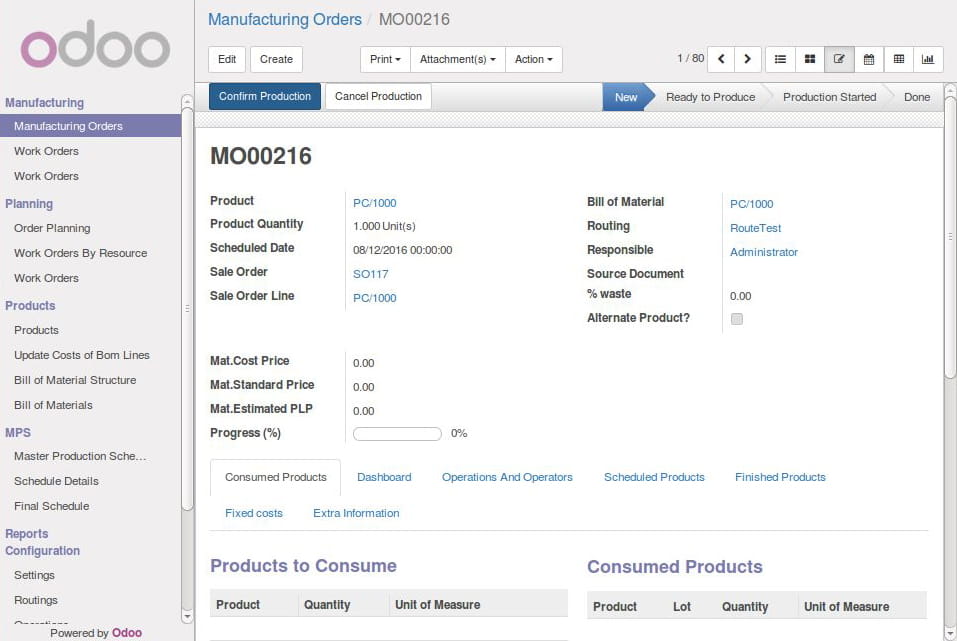Open the RouteTest routing link
Image resolution: width=957 pixels, height=641 pixels.
[756, 228]
